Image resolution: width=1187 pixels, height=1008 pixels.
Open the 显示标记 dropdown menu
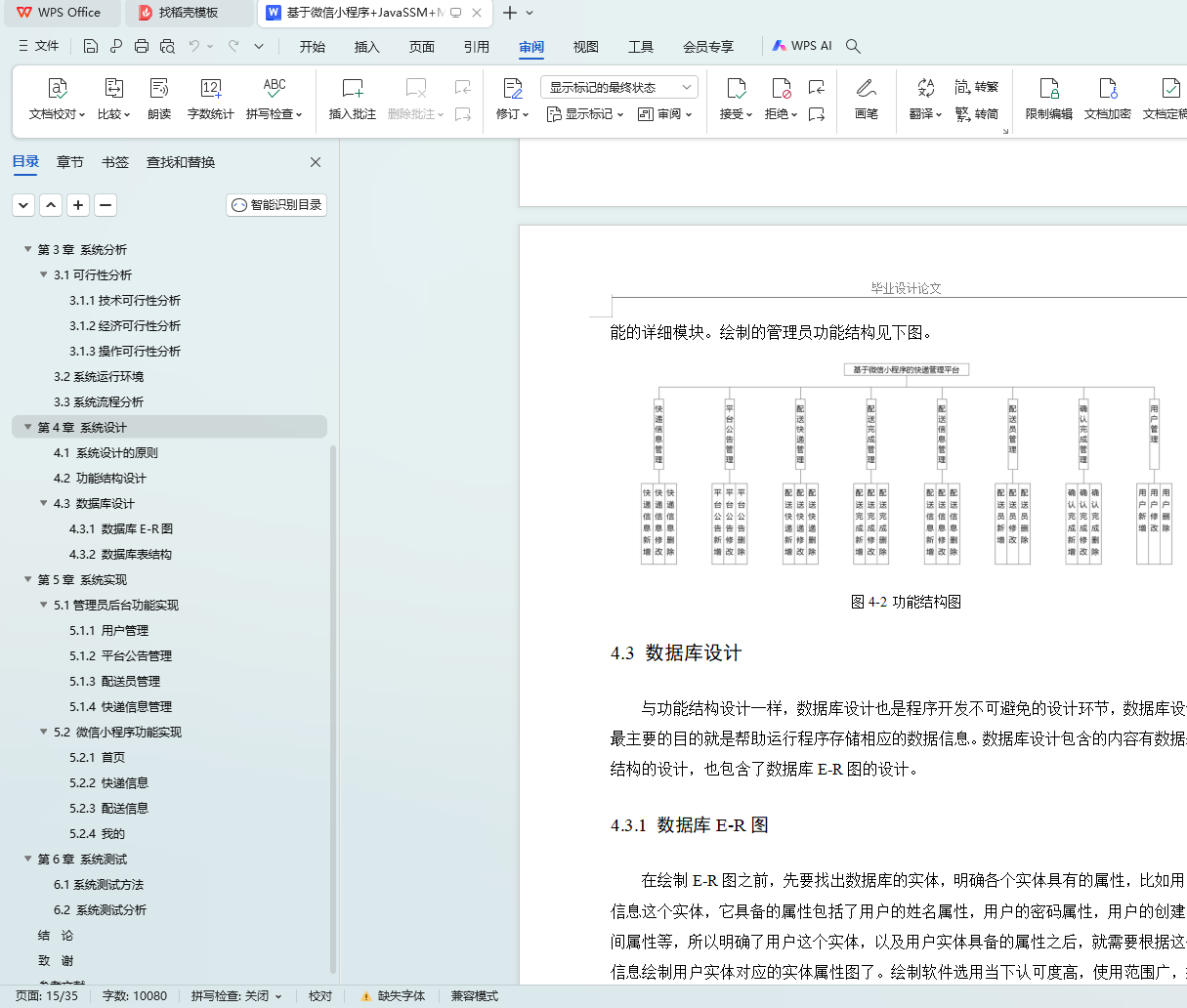point(584,114)
